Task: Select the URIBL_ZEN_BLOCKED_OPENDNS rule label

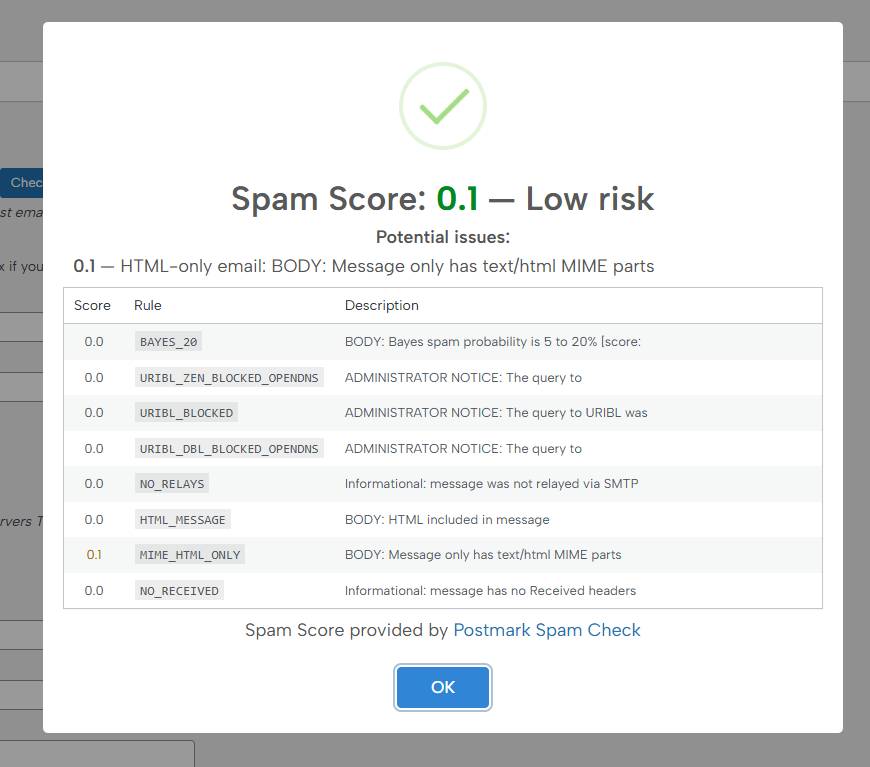Action: 229,378
